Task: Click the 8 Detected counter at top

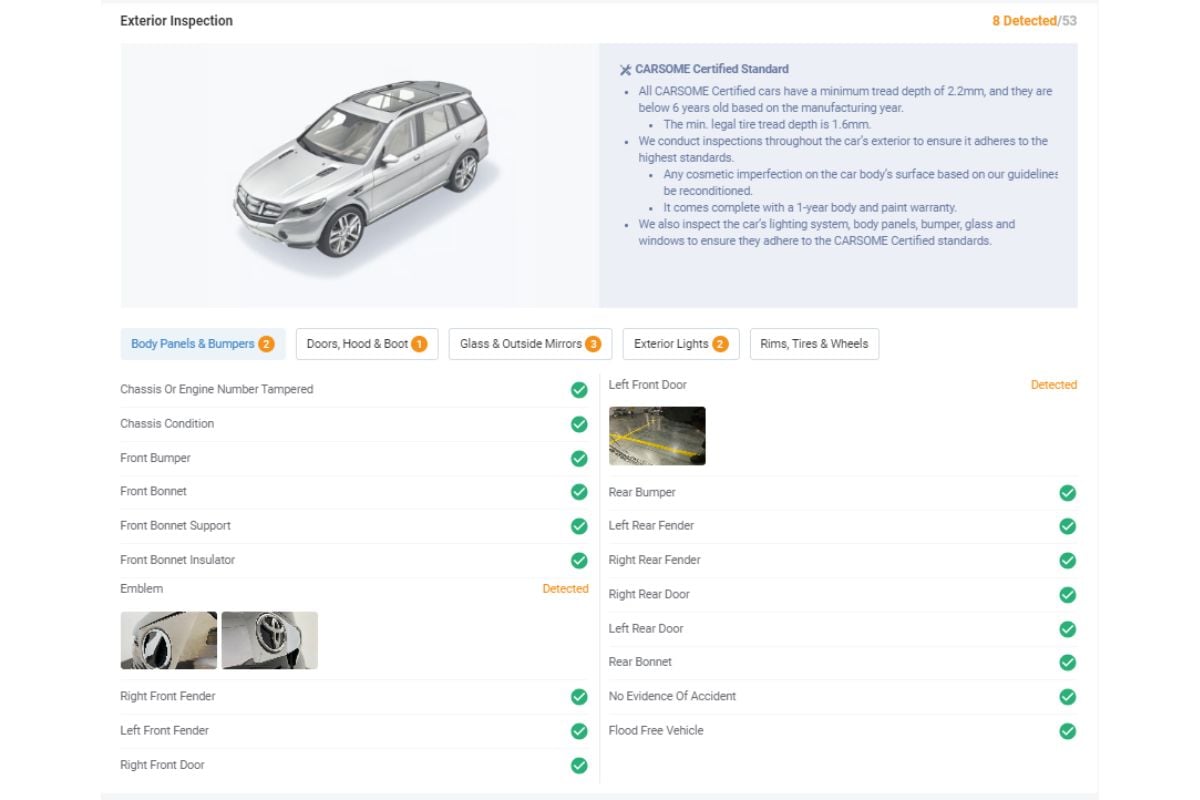Action: point(1023,20)
